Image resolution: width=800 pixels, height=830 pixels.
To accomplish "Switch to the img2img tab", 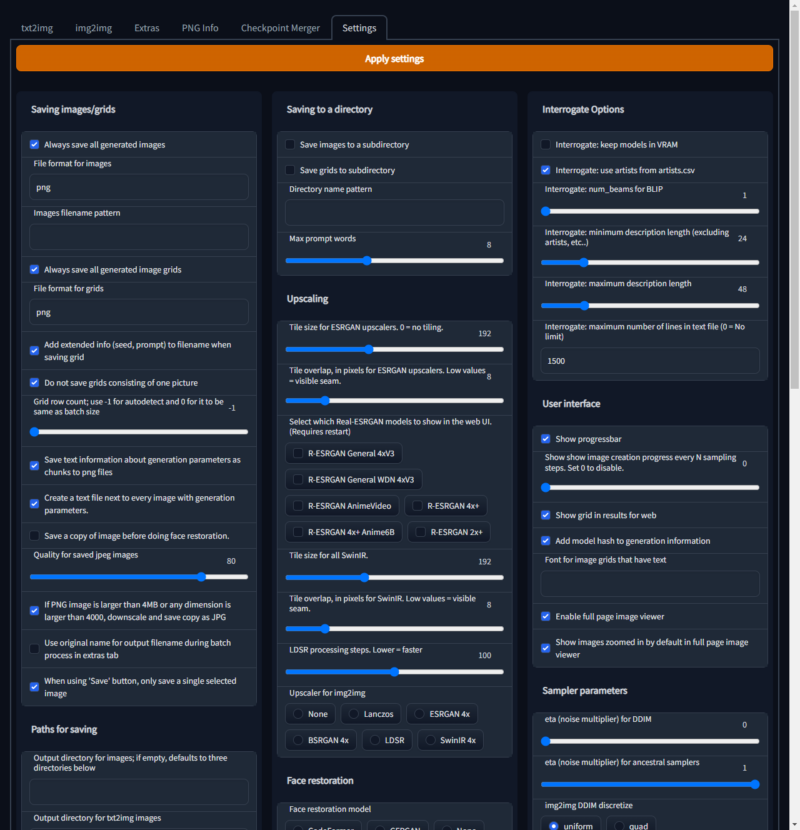I will pyautogui.click(x=93, y=28).
